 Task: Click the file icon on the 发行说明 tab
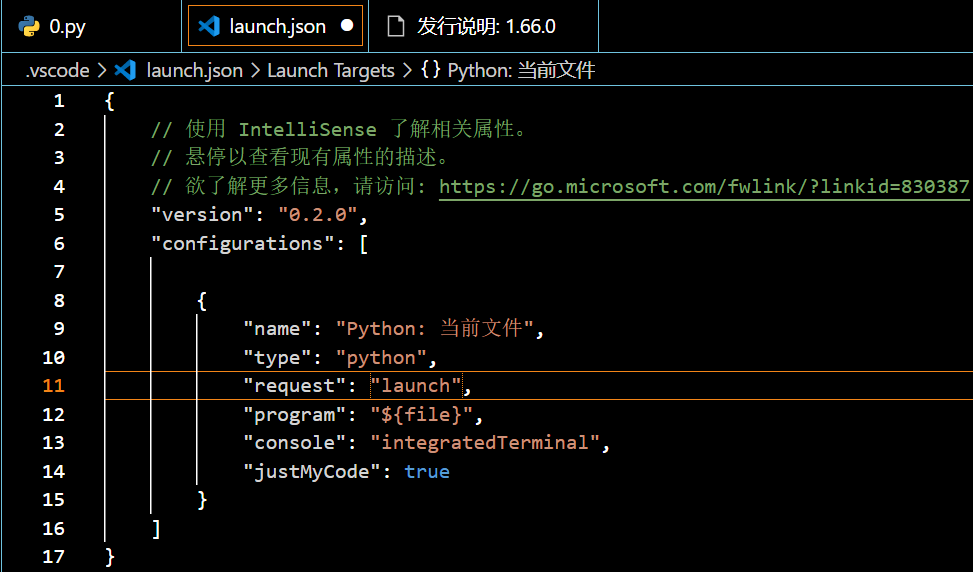pos(397,26)
